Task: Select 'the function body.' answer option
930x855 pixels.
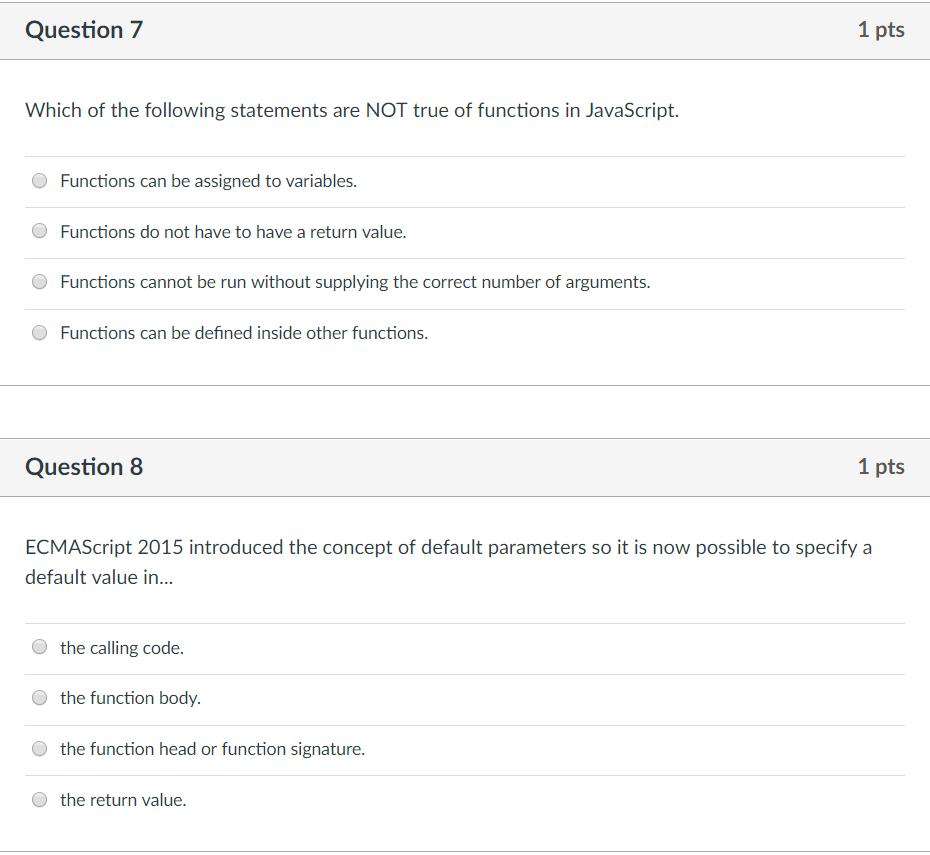Action: (39, 697)
